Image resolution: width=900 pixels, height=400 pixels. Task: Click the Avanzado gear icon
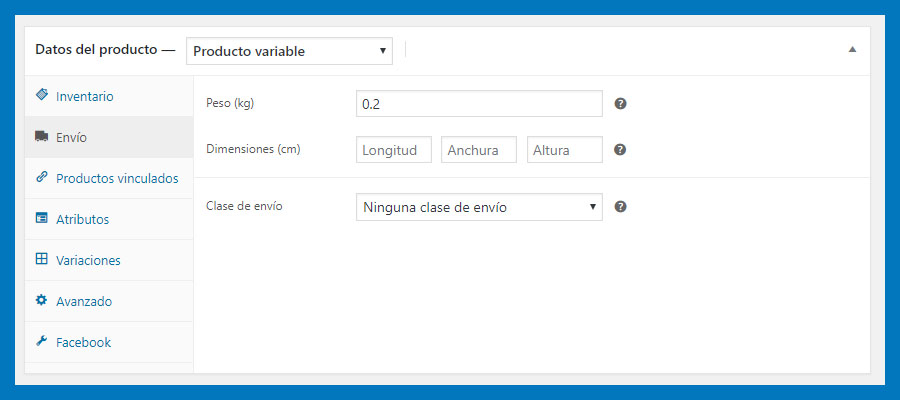41,300
